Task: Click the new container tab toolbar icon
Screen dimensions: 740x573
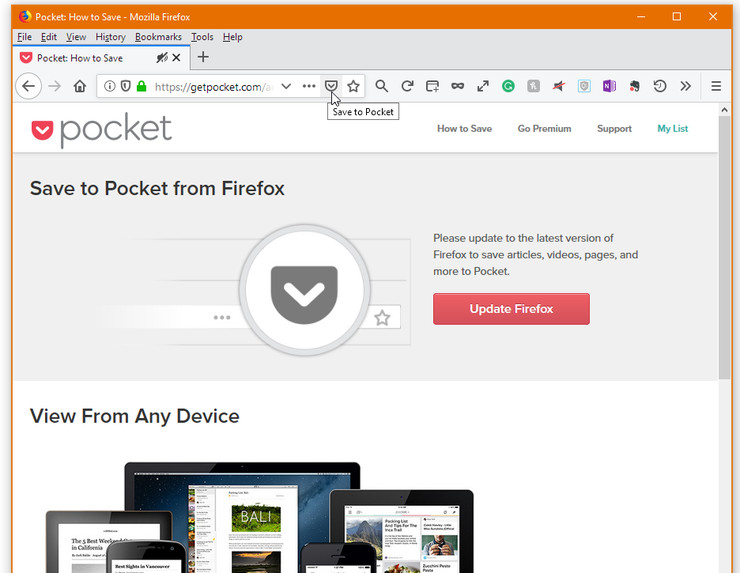Action: [432, 86]
